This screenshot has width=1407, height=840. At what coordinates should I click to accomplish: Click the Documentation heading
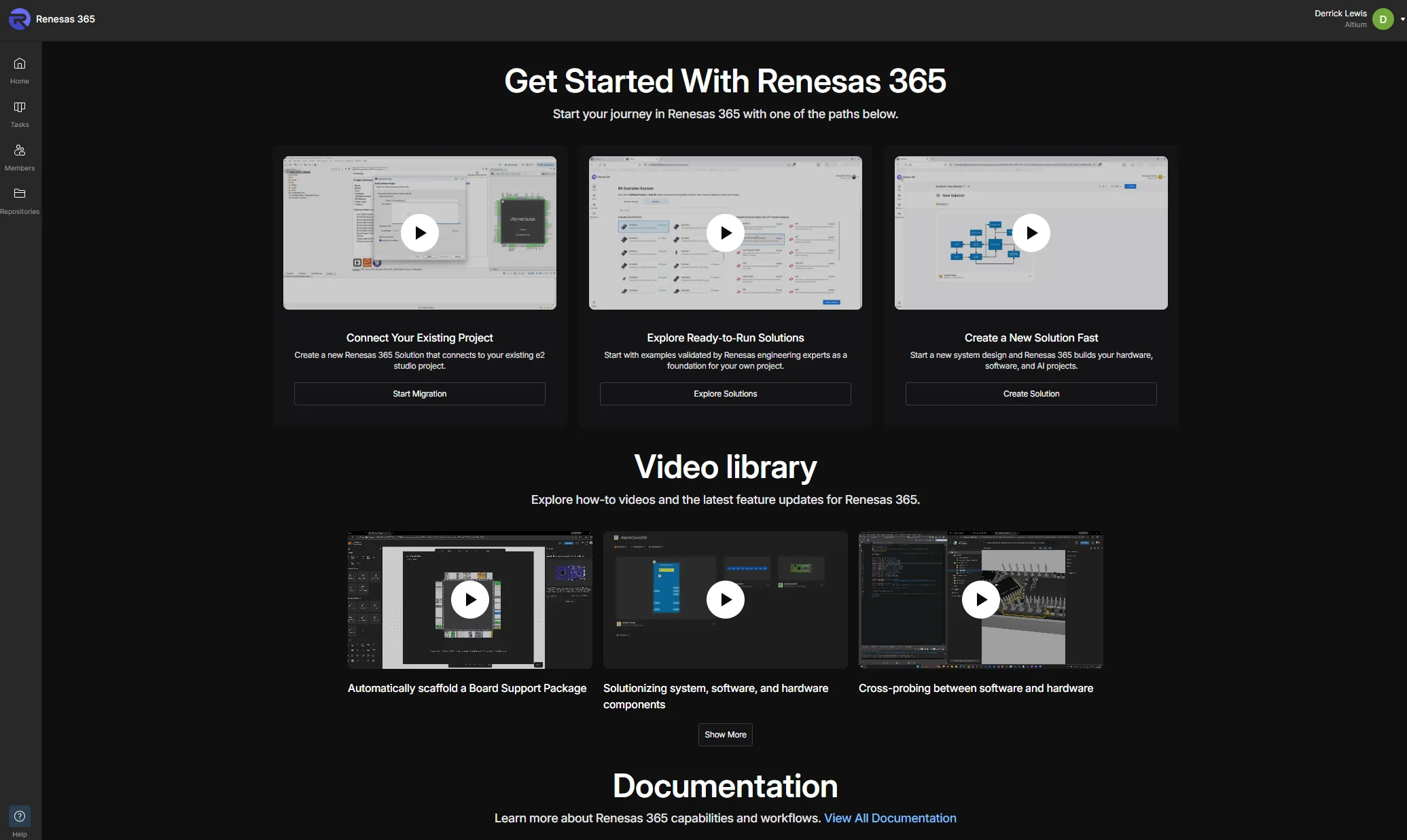(725, 786)
